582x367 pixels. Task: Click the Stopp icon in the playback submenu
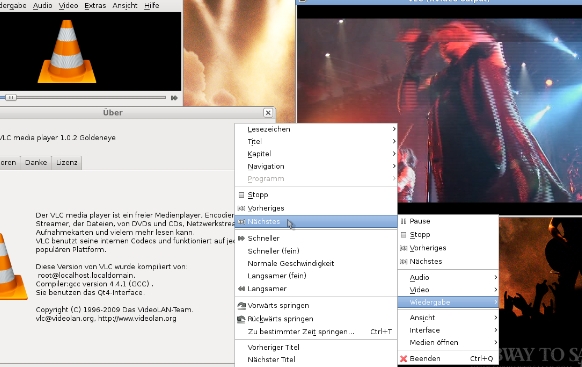point(241,195)
